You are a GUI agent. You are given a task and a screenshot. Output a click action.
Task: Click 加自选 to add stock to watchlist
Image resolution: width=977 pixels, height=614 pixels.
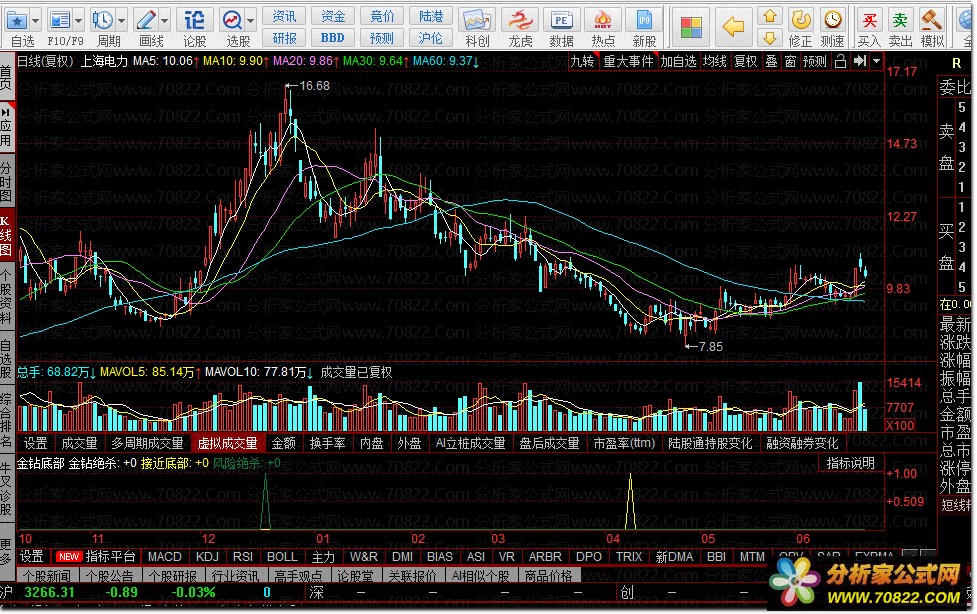tap(679, 61)
